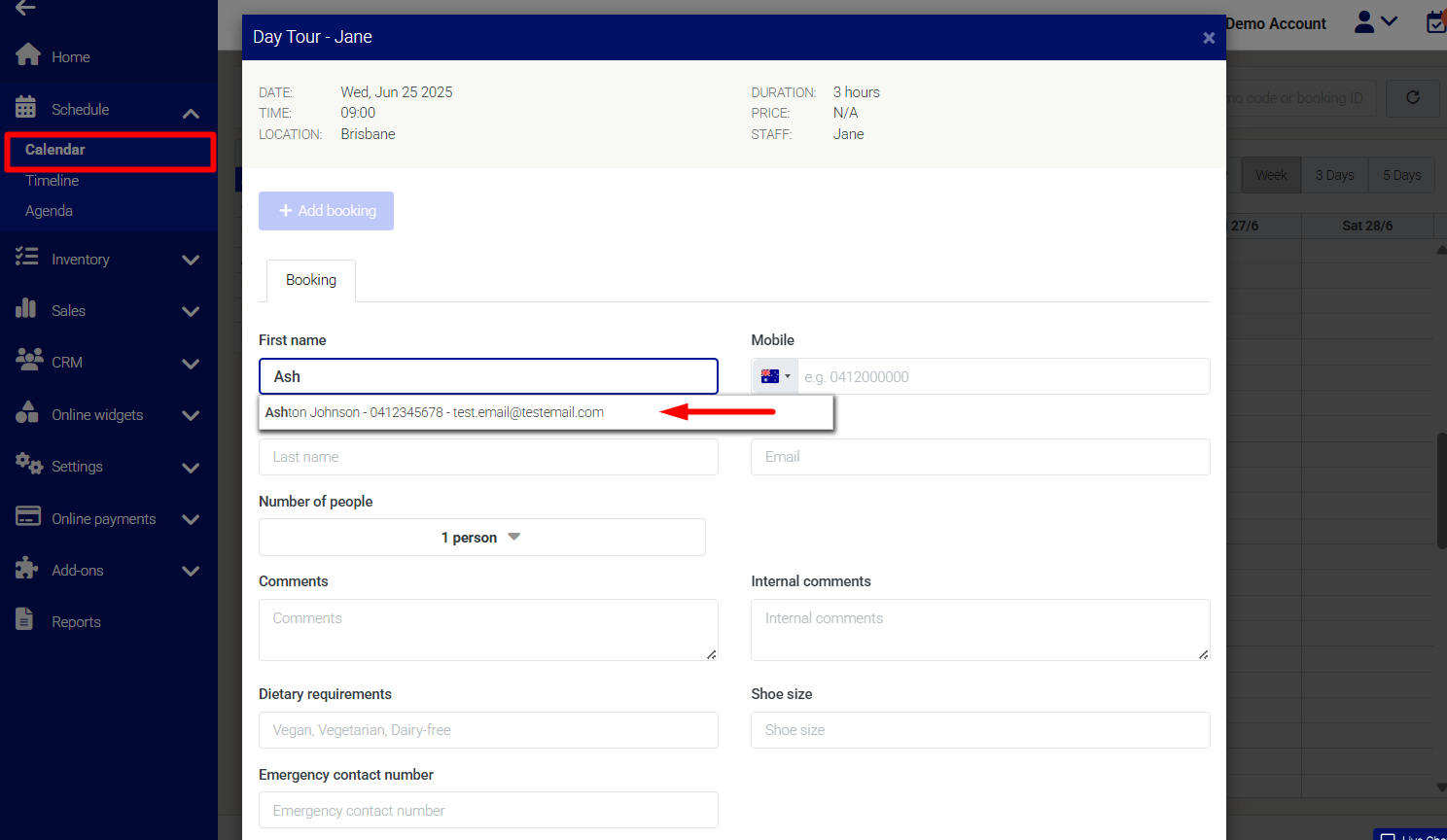
Task: Expand the Online payments chevron
Action: tap(191, 519)
